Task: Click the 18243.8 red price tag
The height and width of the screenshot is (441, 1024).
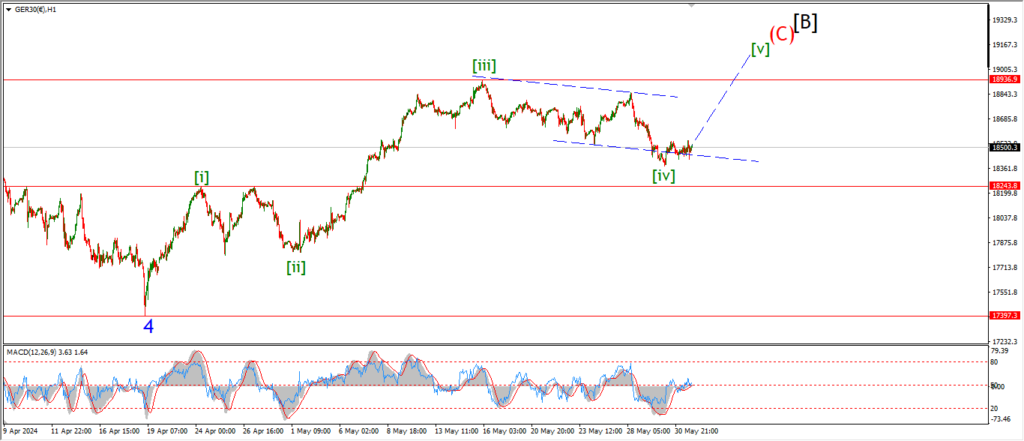Action: point(1004,186)
